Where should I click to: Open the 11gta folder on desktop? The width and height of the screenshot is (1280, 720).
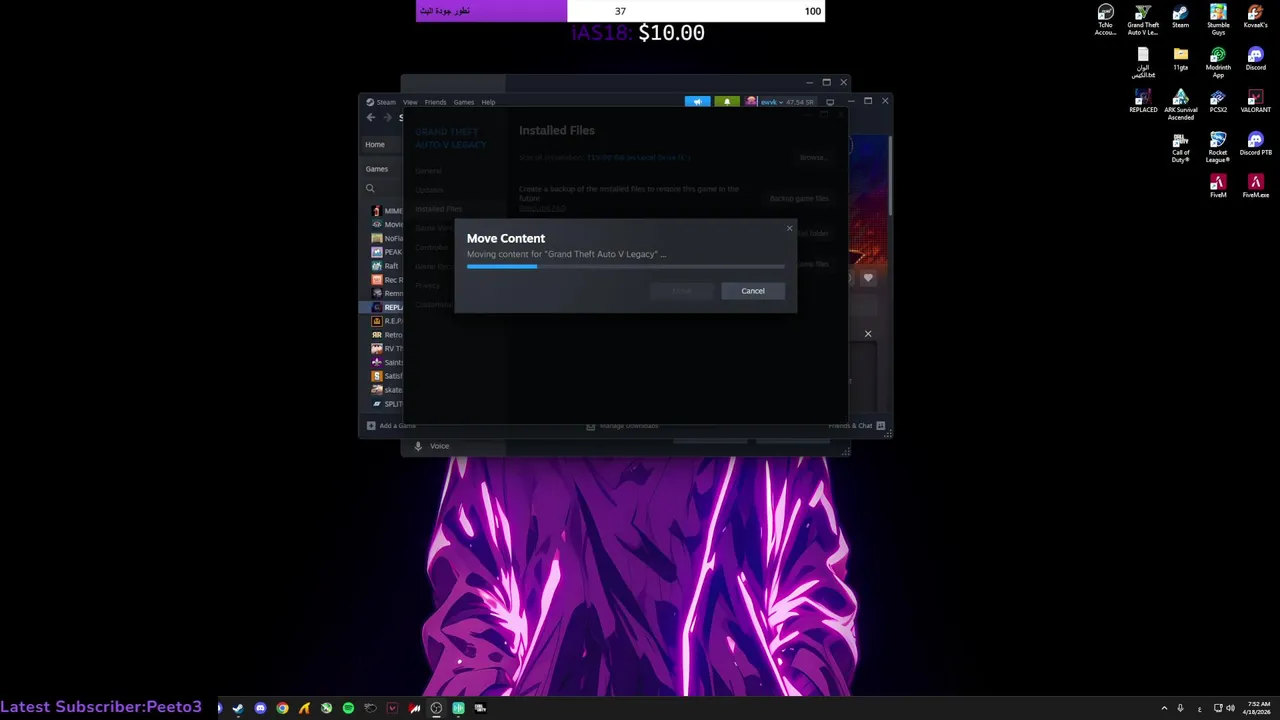(1180, 59)
